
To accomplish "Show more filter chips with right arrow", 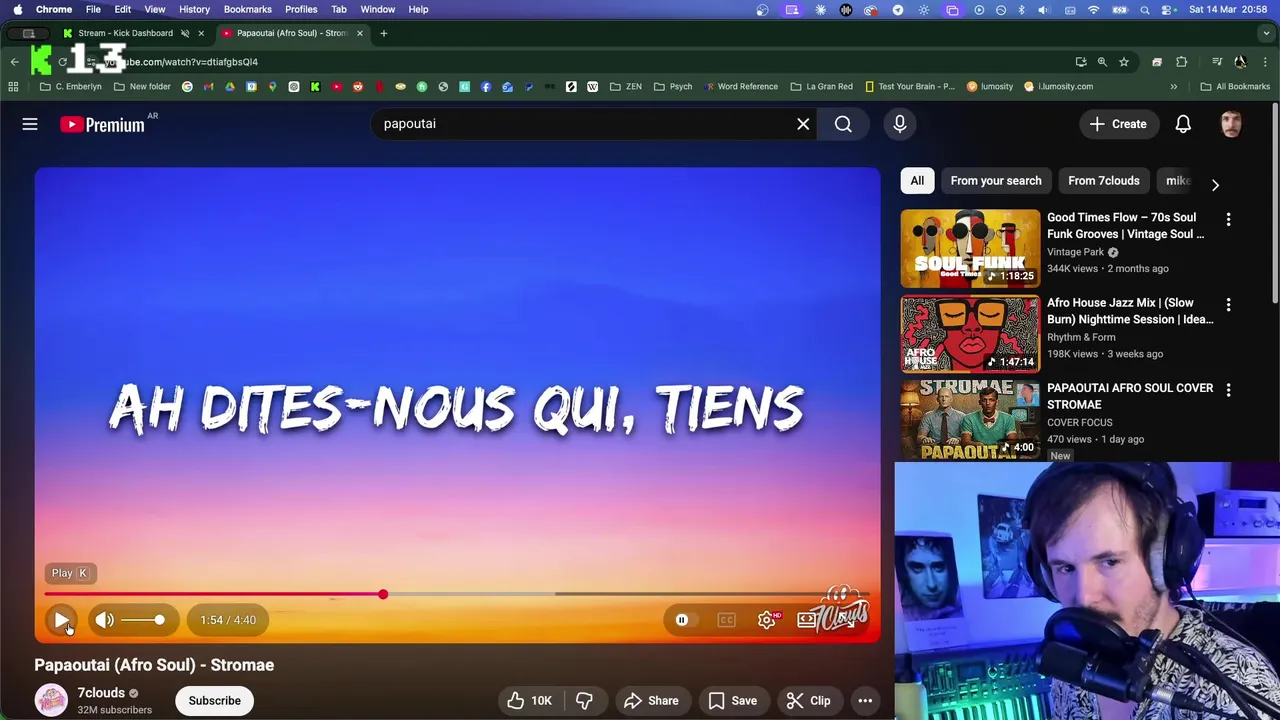I will 1215,184.
